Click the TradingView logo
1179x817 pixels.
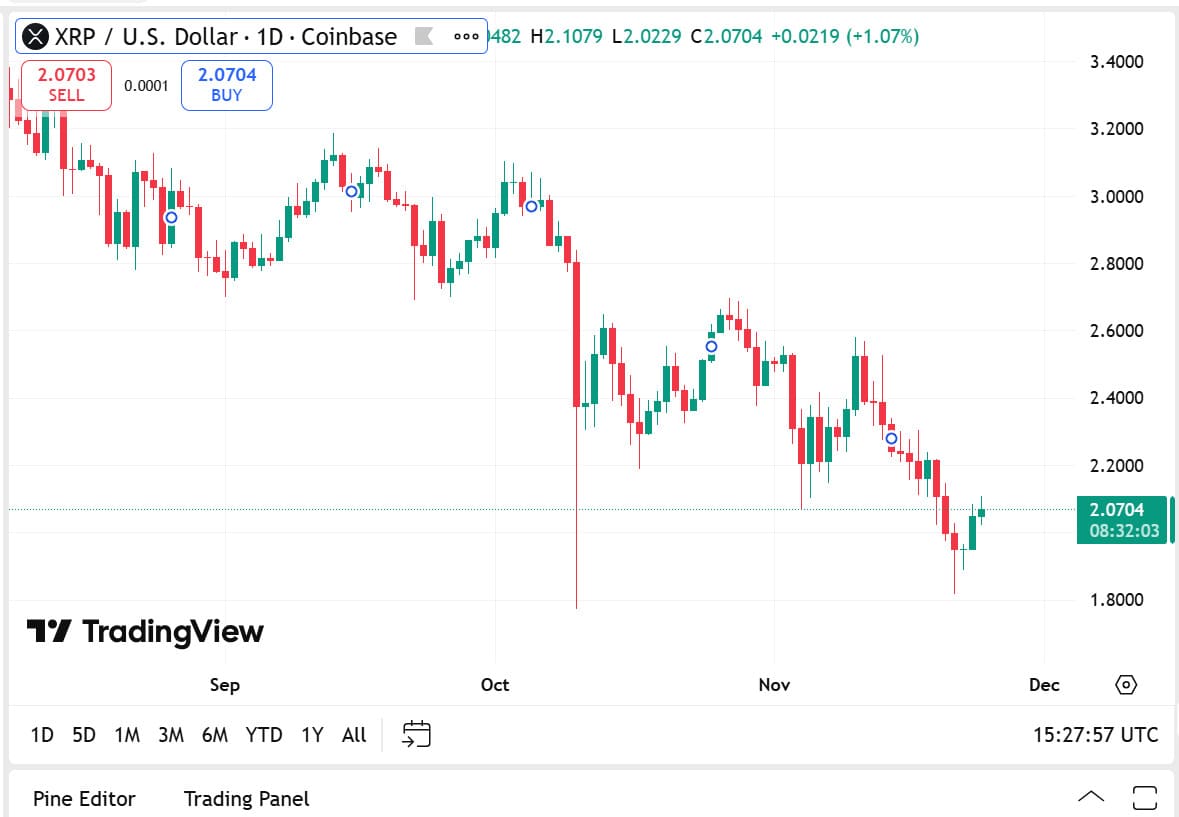[x=145, y=631]
